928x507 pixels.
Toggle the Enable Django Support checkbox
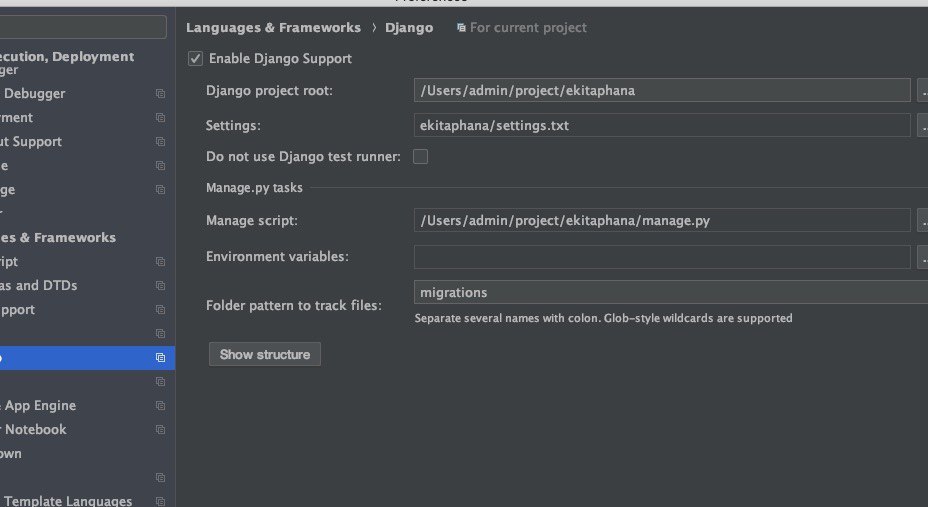[x=195, y=59]
